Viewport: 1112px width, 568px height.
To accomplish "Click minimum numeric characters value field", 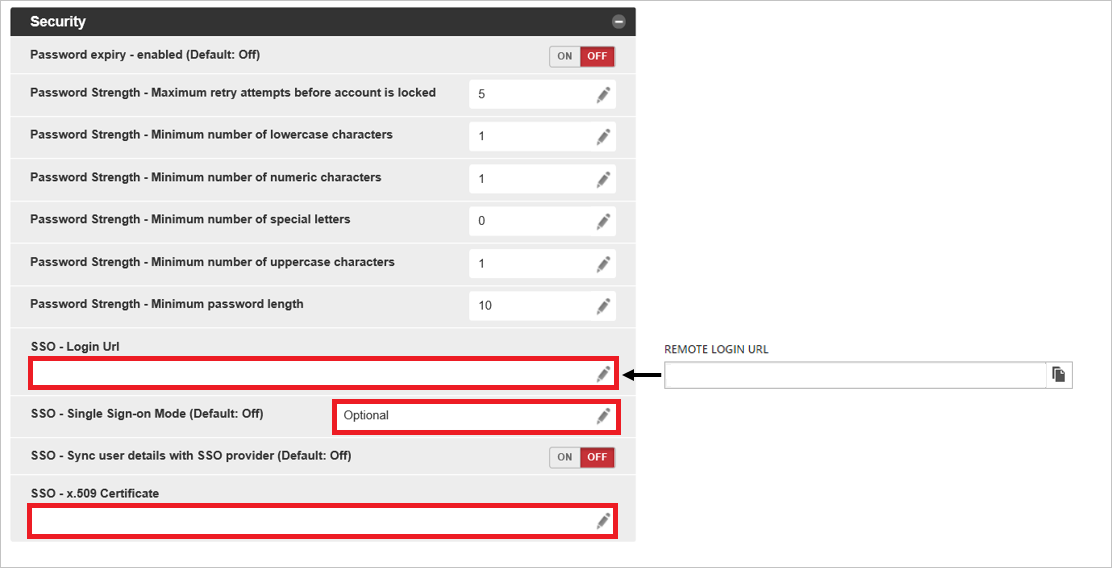I will click(x=543, y=179).
